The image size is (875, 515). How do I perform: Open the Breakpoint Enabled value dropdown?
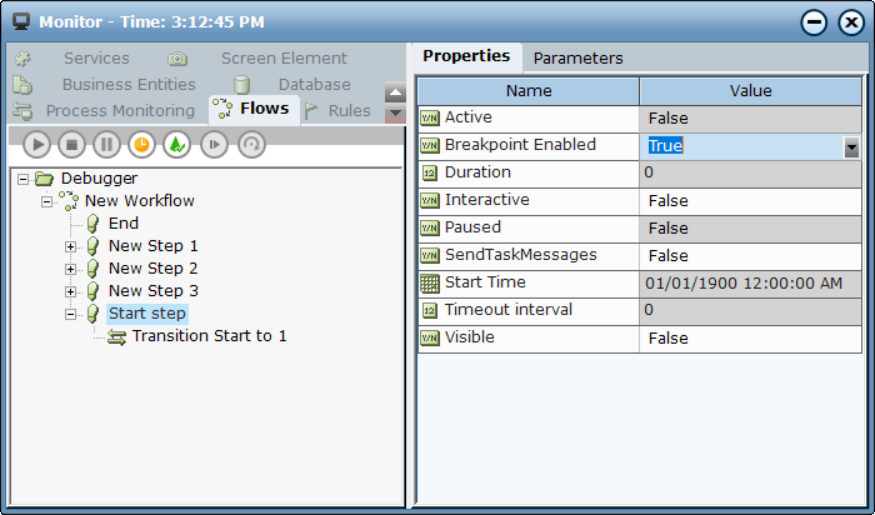coord(851,148)
